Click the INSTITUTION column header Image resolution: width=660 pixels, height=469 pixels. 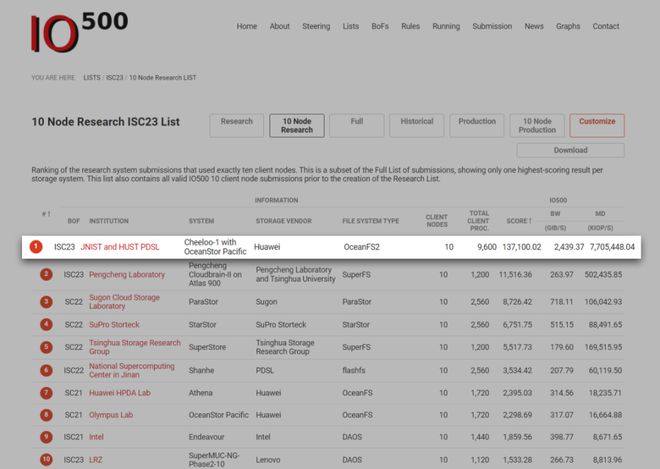[x=109, y=221]
